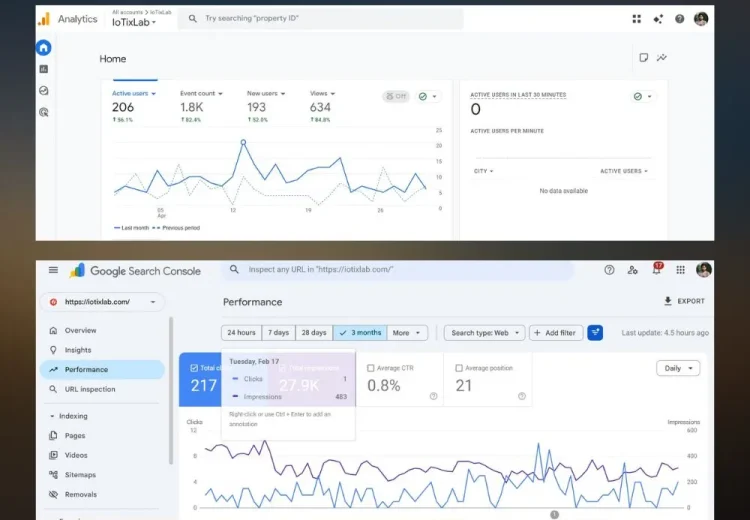Open the Search Console hamburger menu

click(53, 270)
